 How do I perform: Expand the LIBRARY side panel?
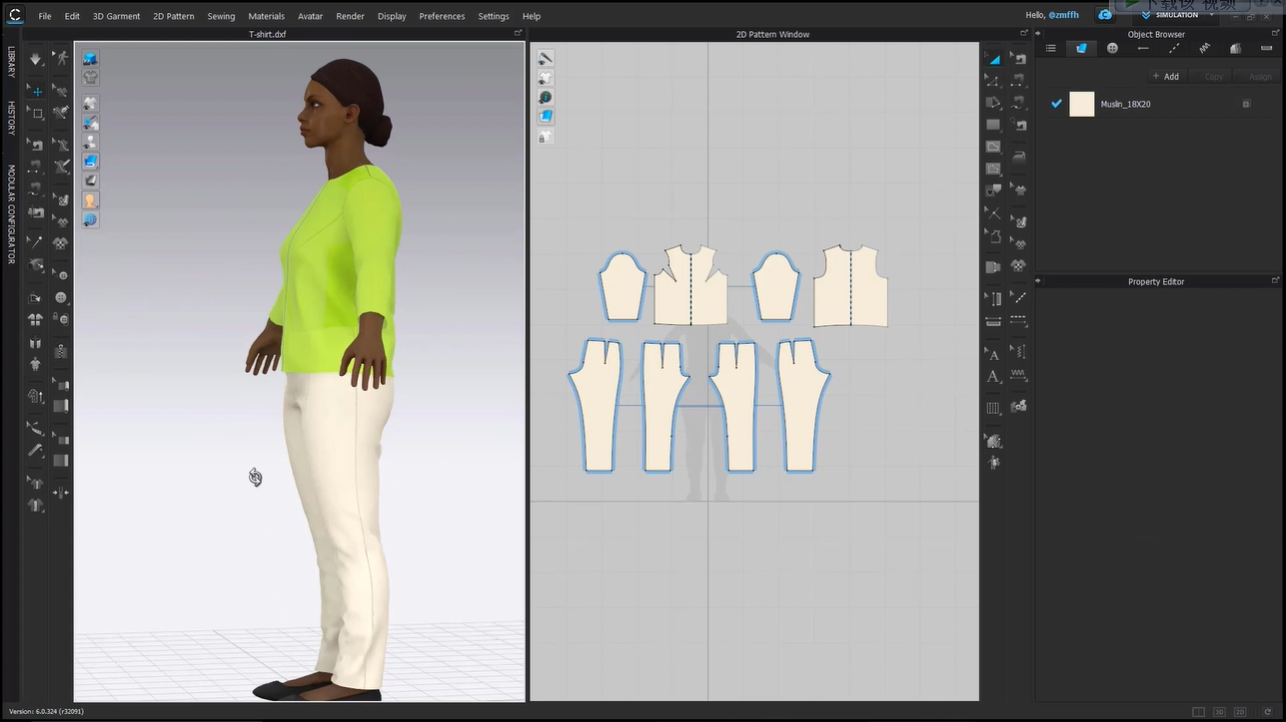11,62
